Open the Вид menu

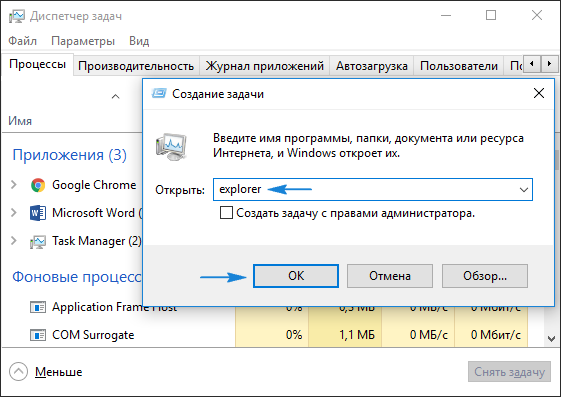139,41
